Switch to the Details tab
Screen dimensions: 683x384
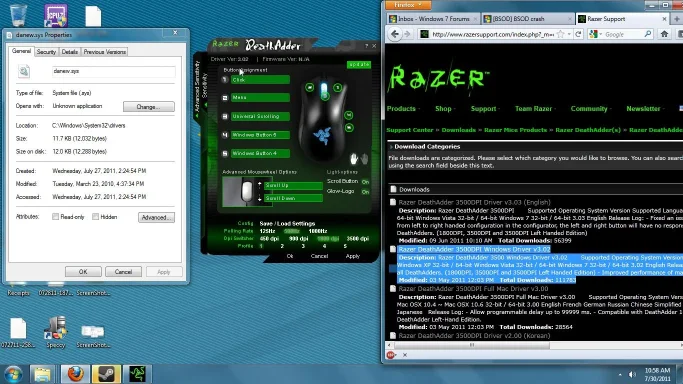[70, 52]
